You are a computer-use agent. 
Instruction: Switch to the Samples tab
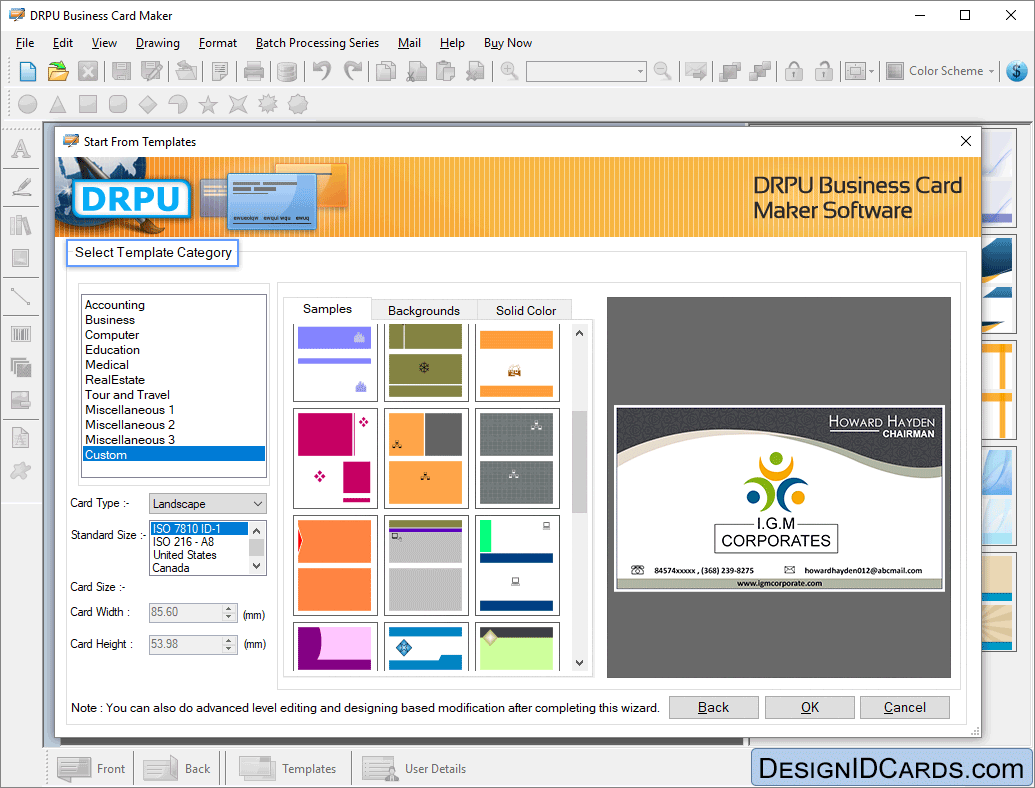(327, 309)
